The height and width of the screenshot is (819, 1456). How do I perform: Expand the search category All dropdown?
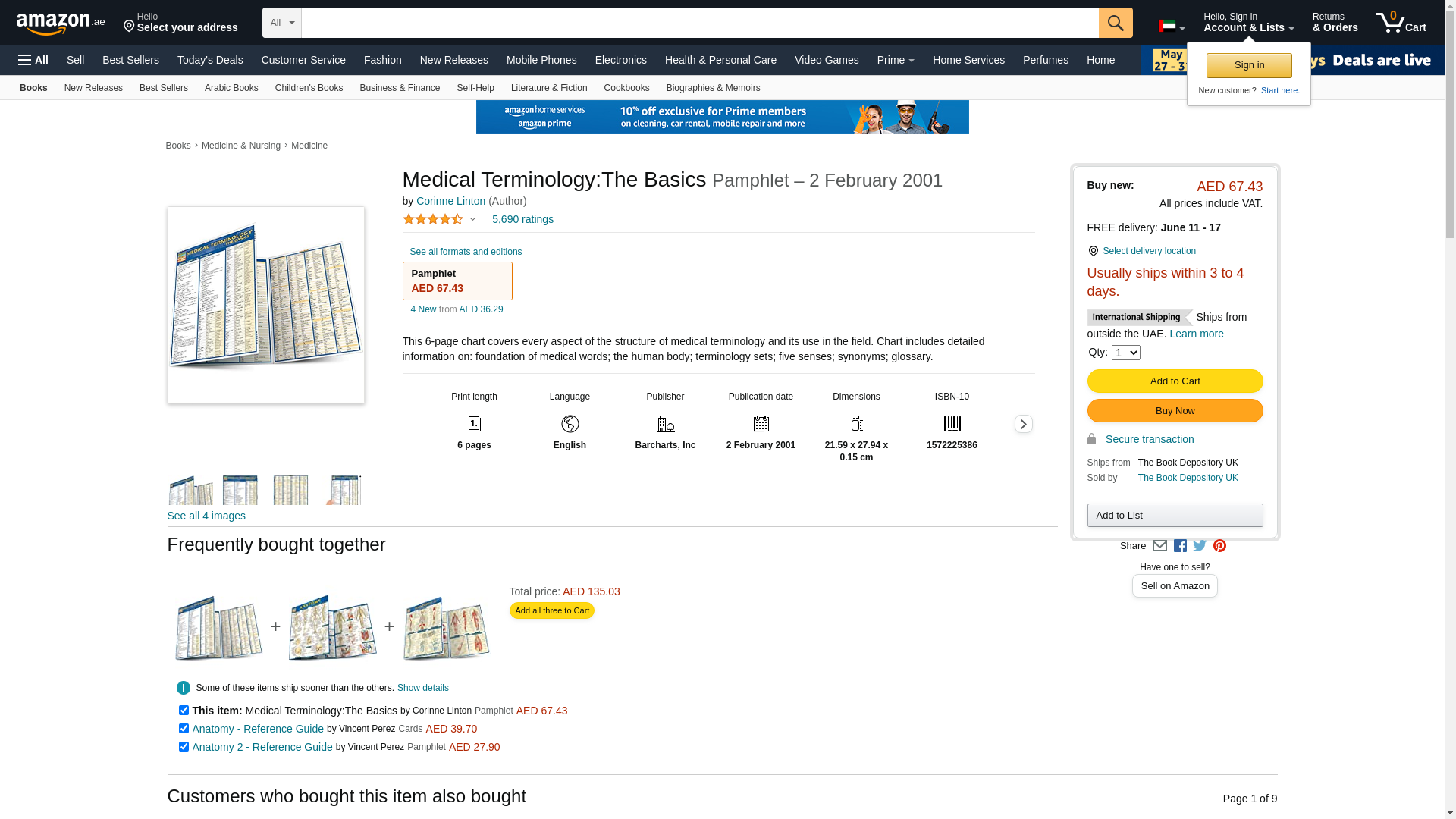pyautogui.click(x=282, y=23)
